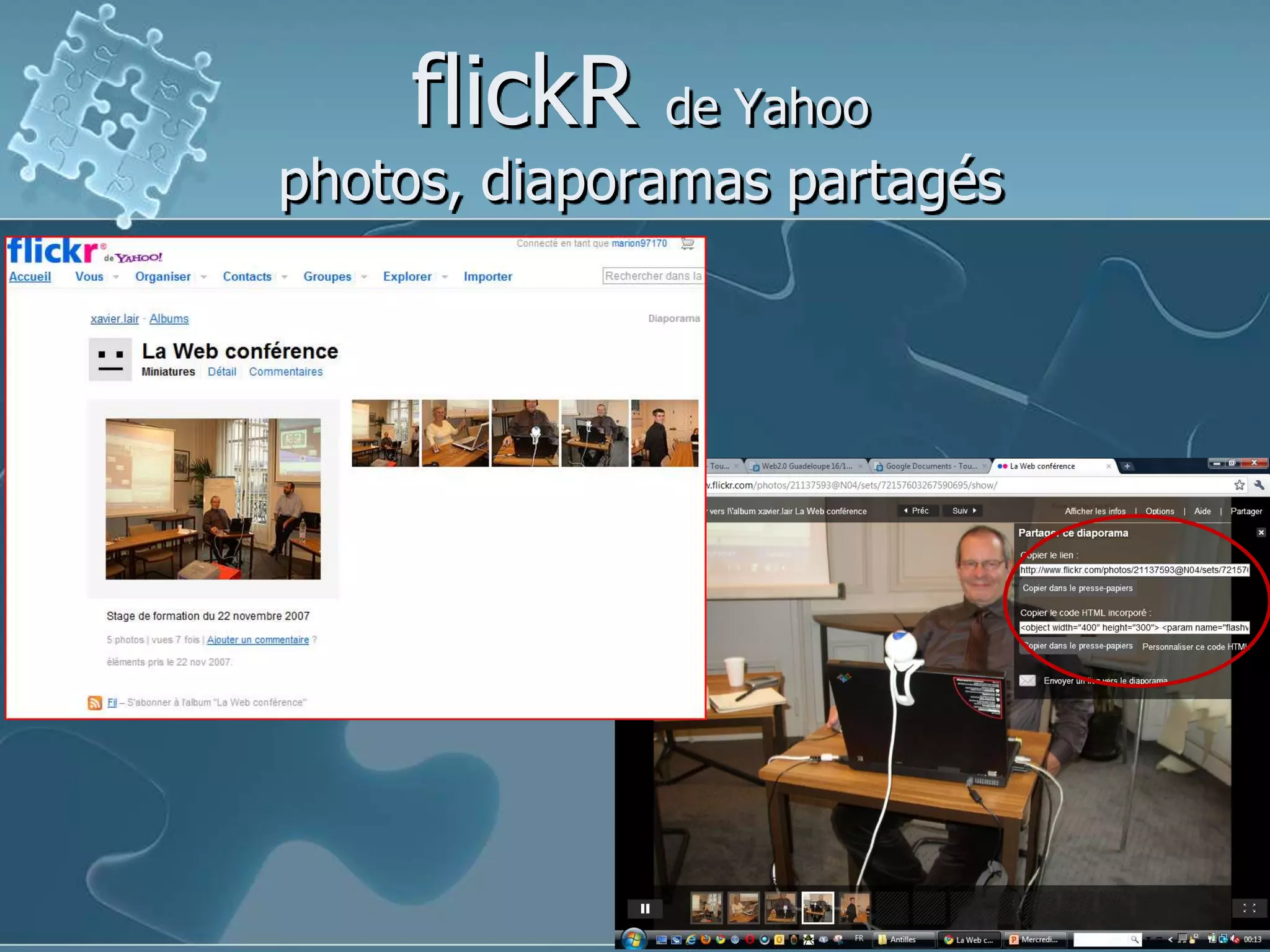Launch Firefox from quick launch bar
Viewport: 1270px width, 952px height.
click(705, 940)
